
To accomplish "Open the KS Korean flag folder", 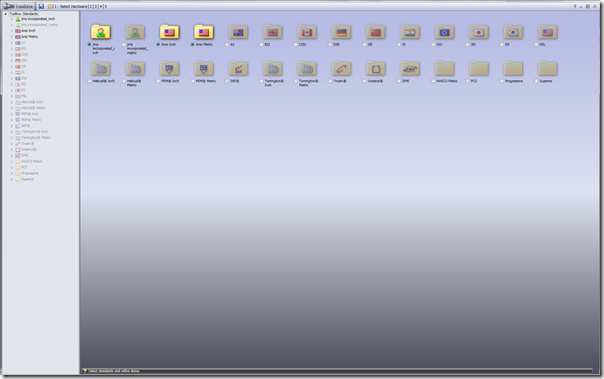I will 513,32.
